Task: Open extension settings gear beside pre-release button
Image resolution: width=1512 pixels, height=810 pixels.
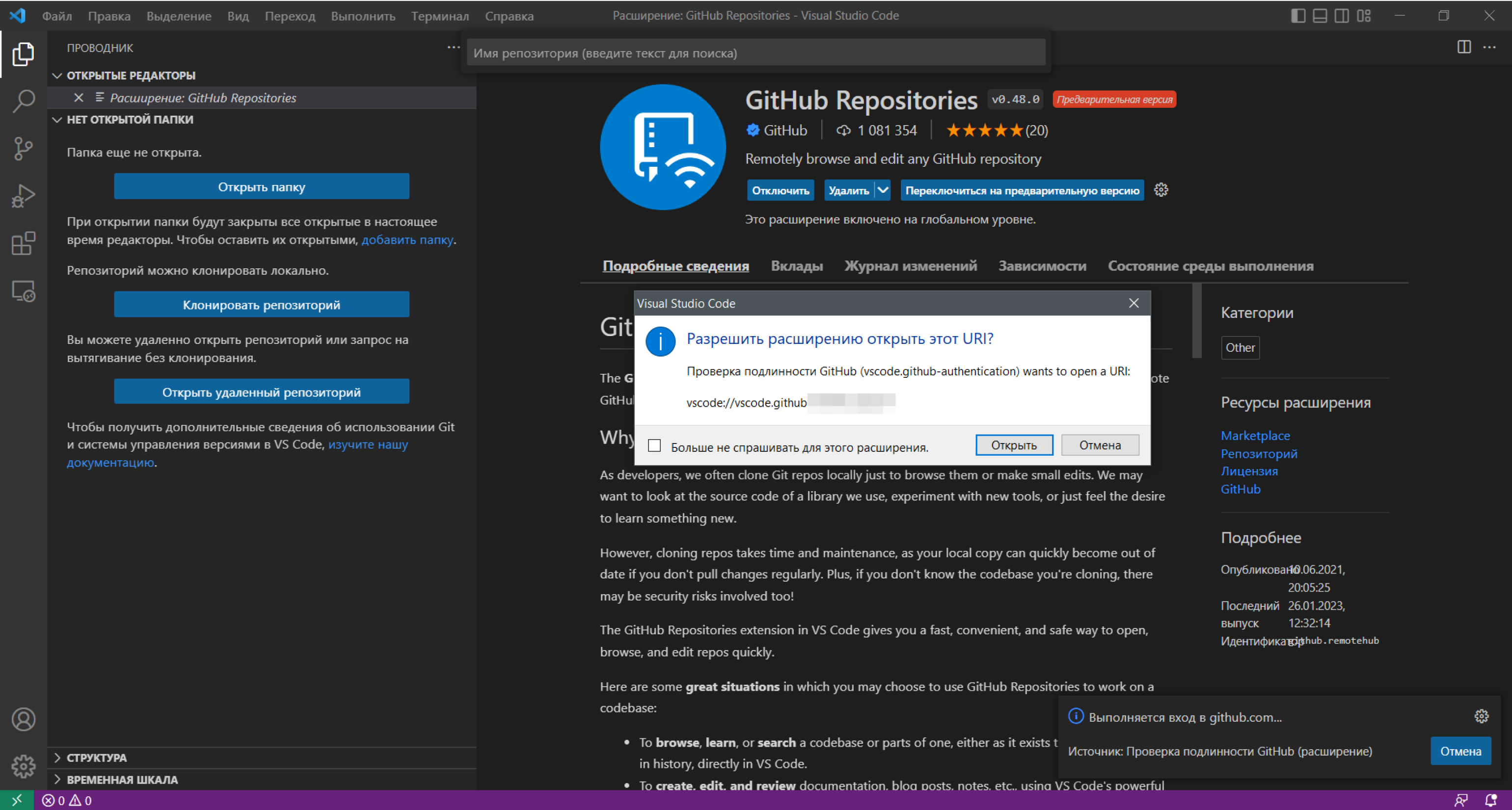Action: [1161, 190]
